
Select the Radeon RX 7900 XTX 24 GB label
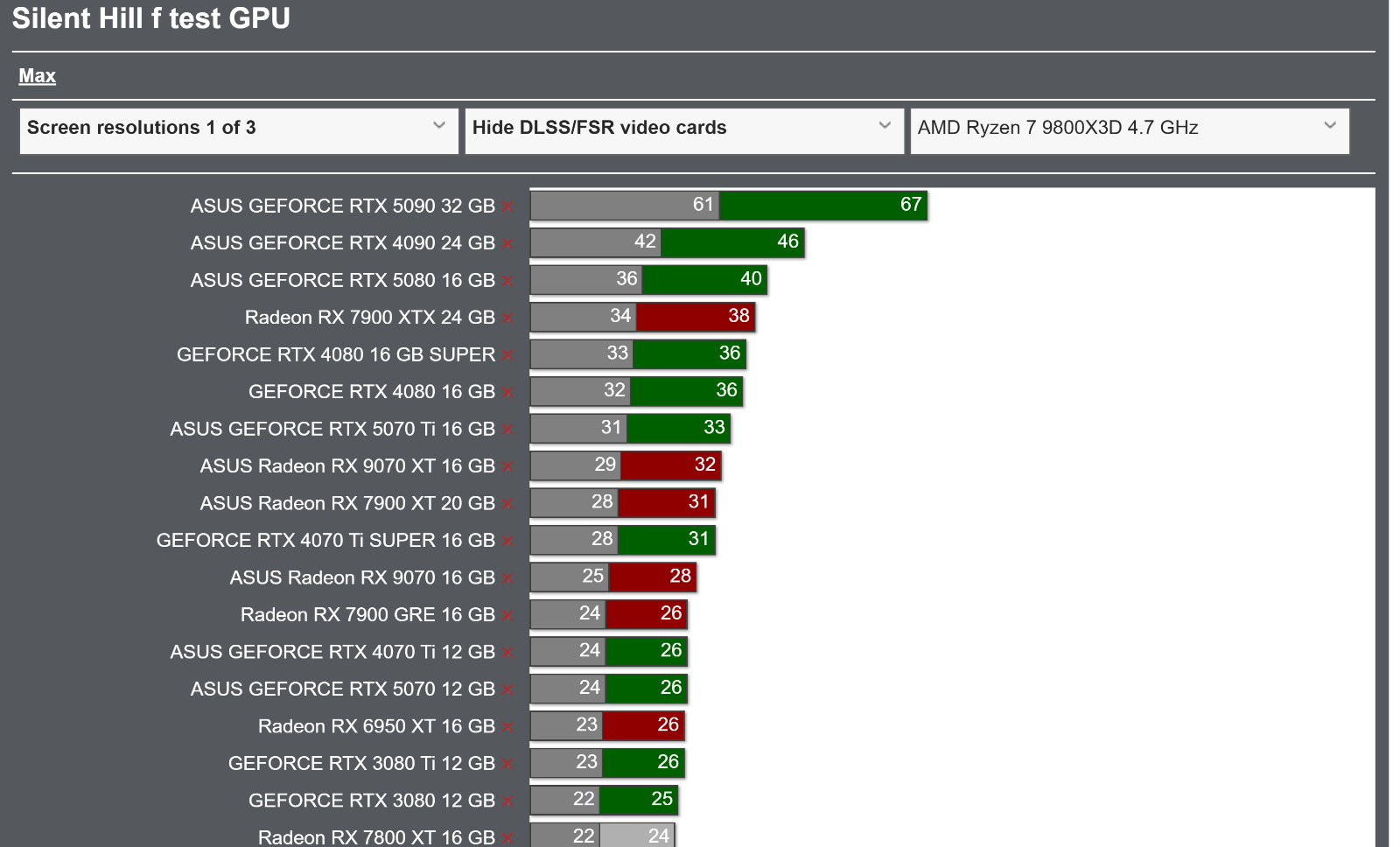point(370,318)
